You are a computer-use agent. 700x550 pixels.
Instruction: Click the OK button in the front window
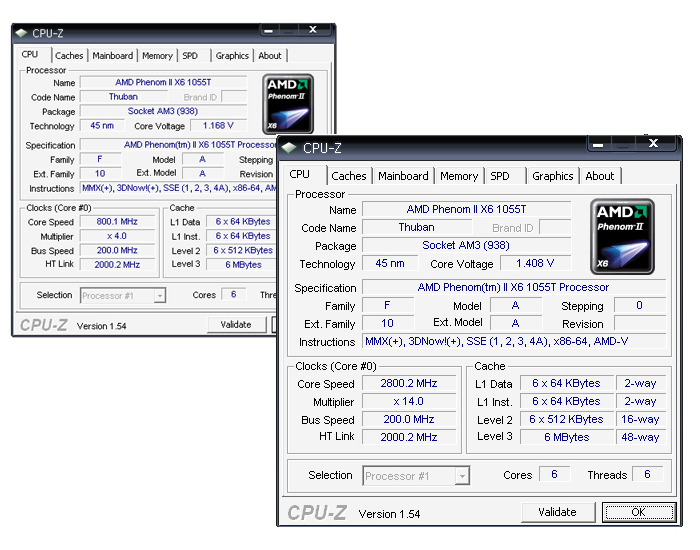(639, 512)
